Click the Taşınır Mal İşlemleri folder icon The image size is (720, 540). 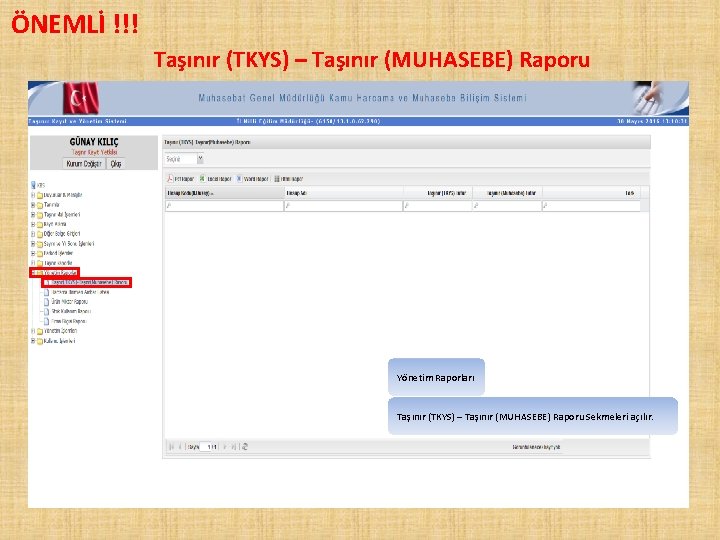[x=40, y=214]
